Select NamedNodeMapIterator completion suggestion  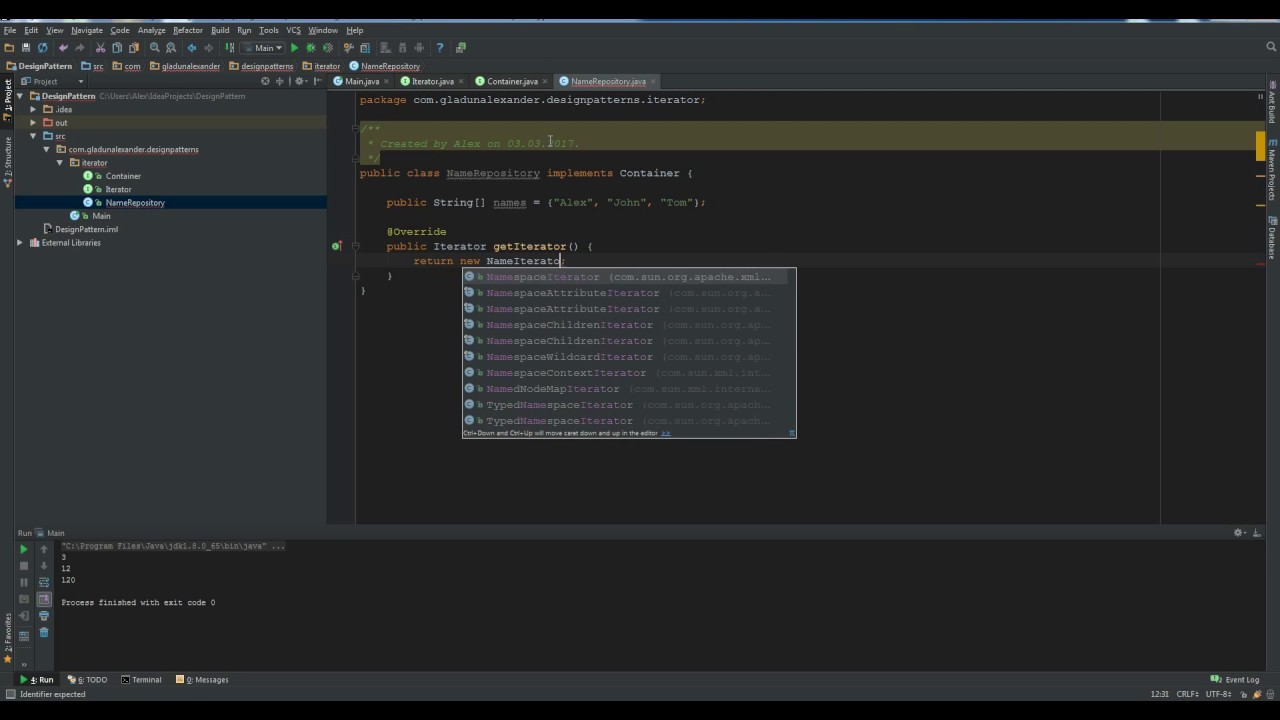click(628, 389)
